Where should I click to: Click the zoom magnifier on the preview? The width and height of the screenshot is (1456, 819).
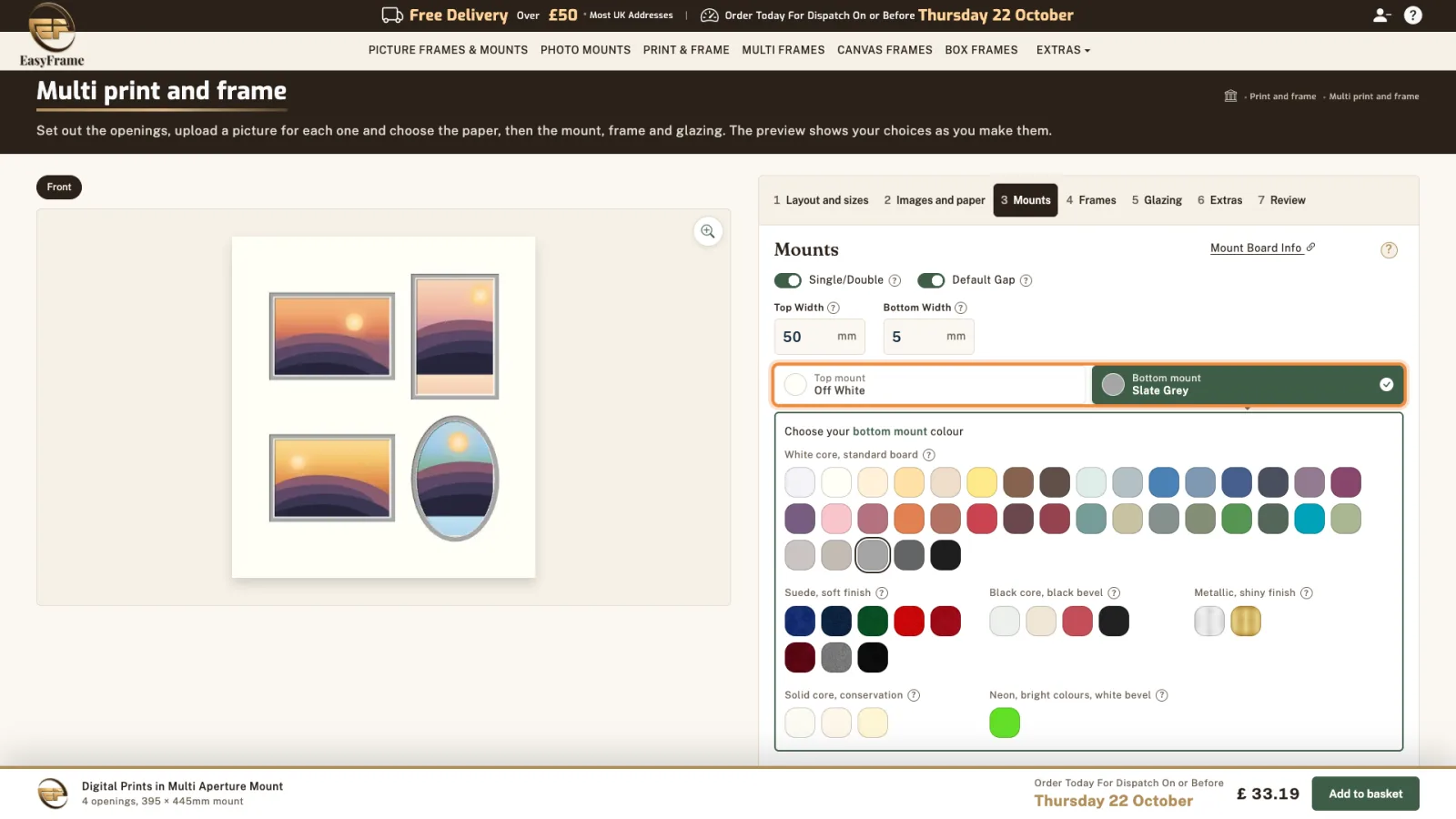point(708,231)
